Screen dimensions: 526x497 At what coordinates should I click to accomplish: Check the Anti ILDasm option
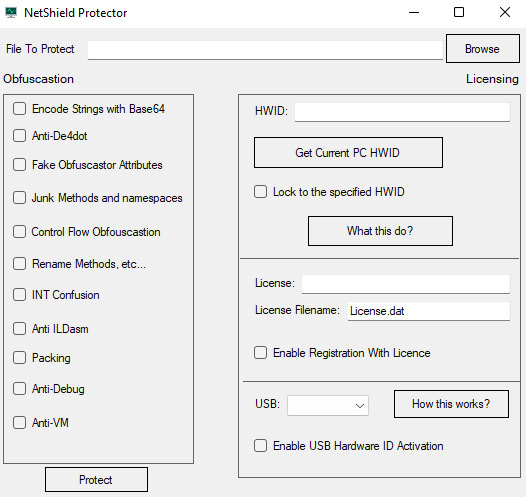coord(19,329)
